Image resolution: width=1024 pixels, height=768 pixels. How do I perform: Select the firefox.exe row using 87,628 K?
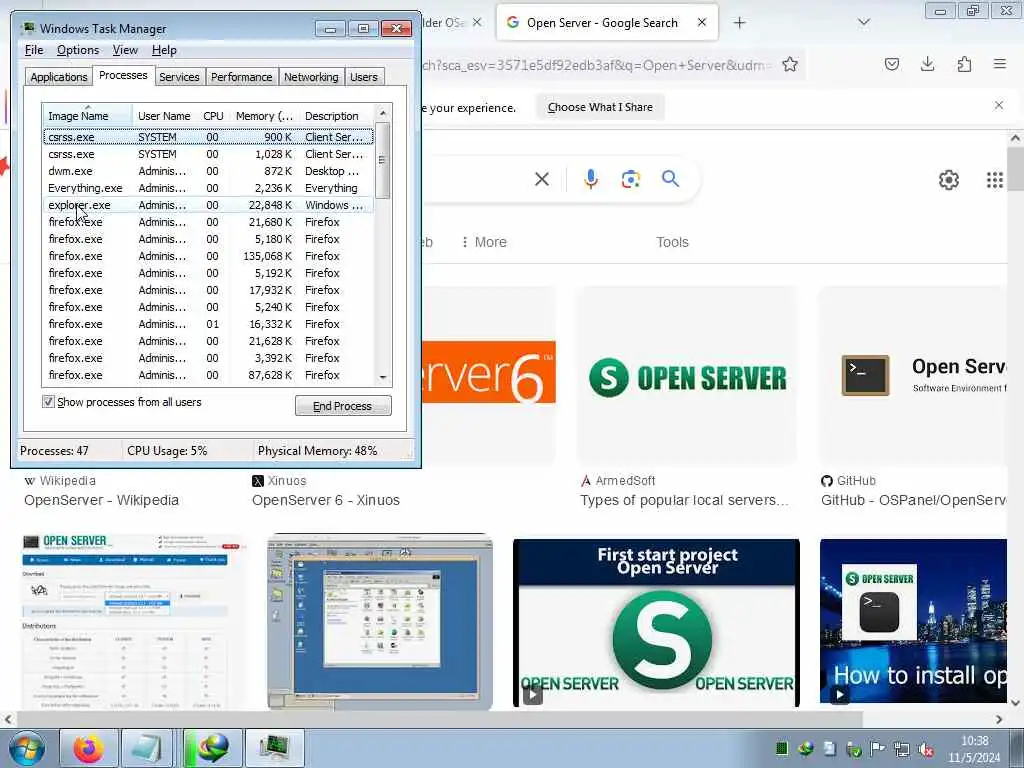point(208,375)
